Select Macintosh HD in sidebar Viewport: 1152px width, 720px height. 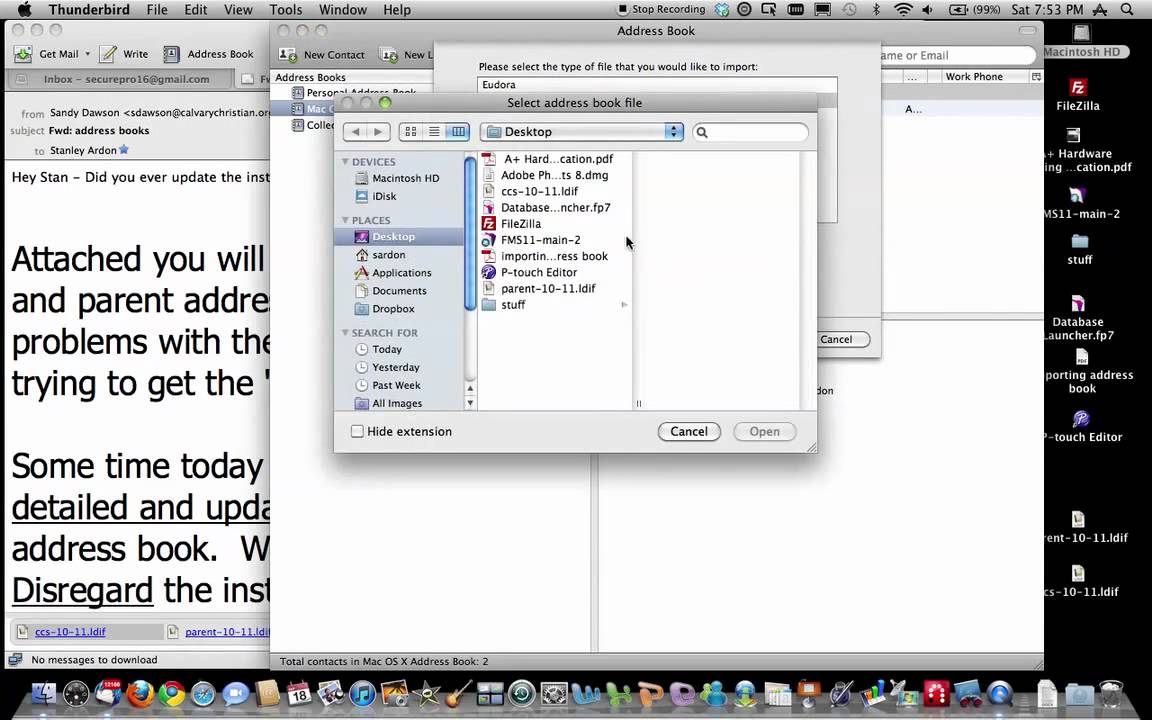[x=398, y=179]
